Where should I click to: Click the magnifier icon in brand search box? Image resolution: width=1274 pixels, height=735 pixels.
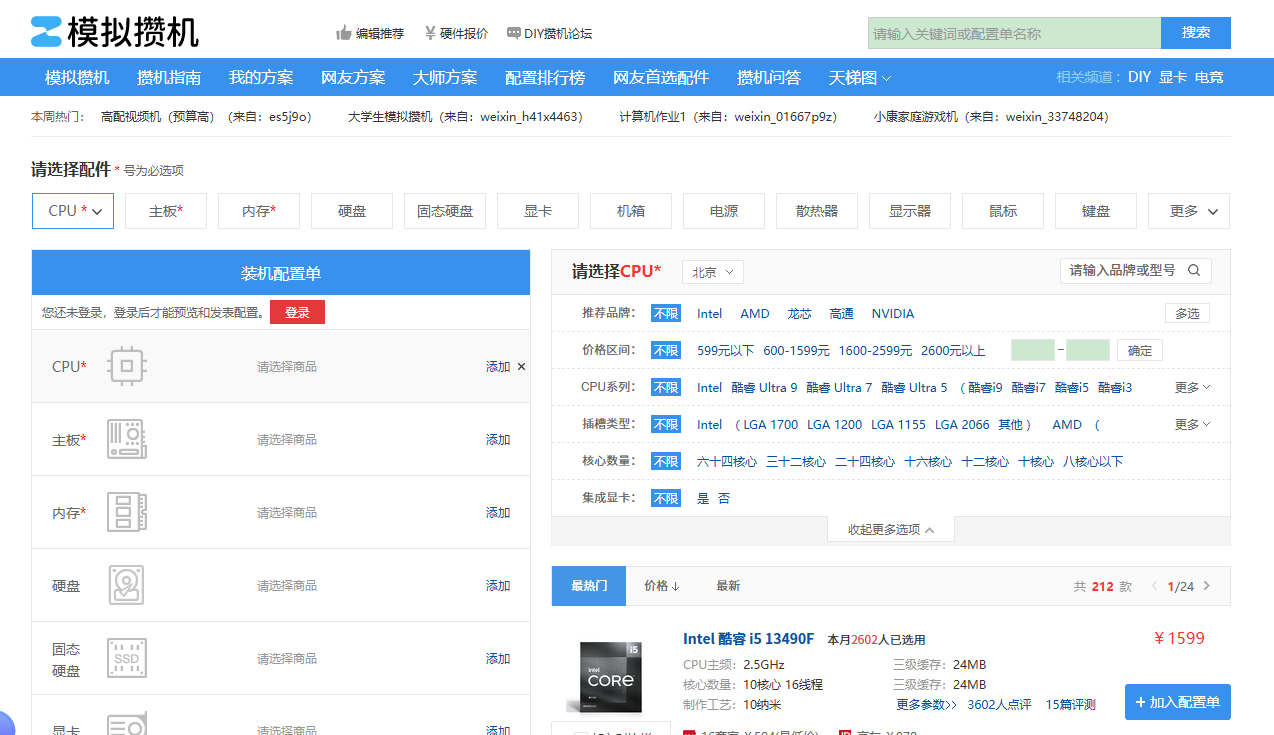[x=1194, y=270]
